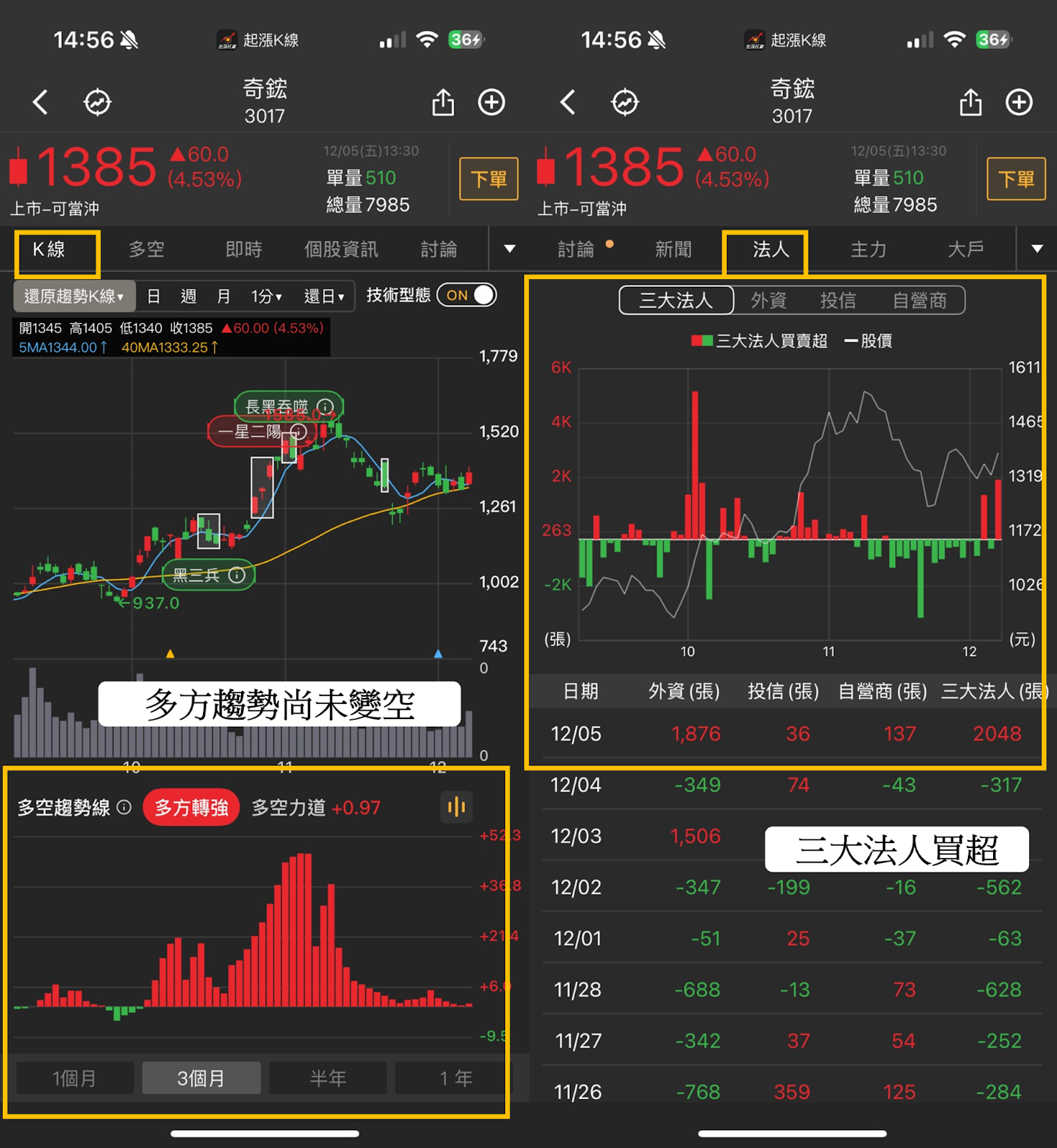Switch to the 多空 tab
The image size is (1057, 1148).
pos(146,250)
